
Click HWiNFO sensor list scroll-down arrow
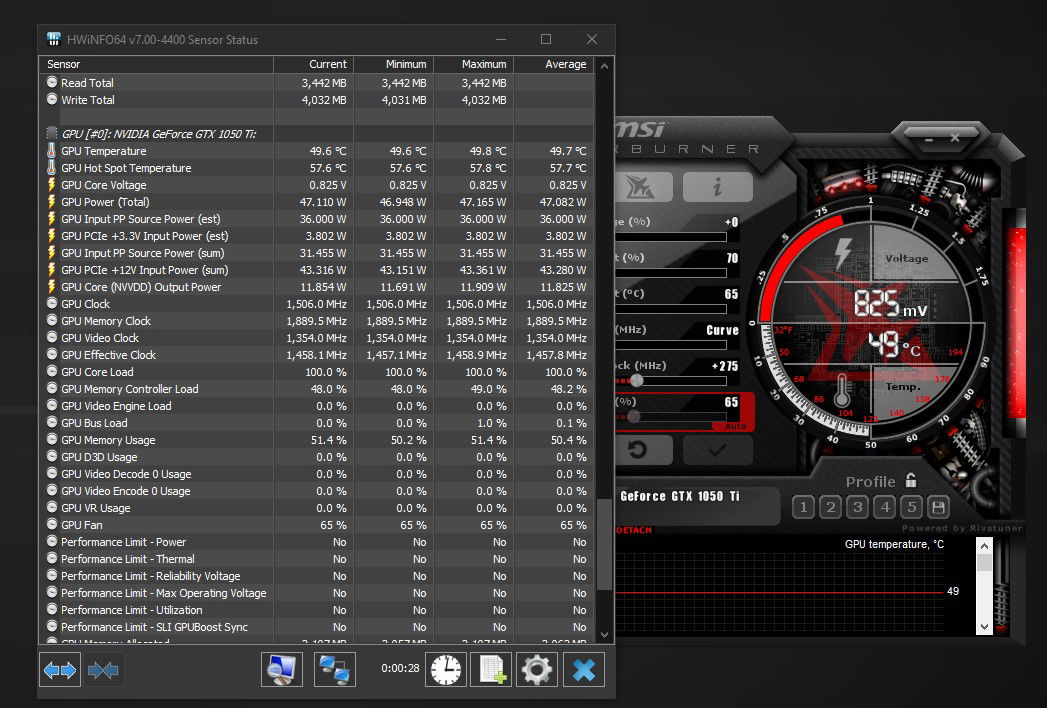pos(604,635)
